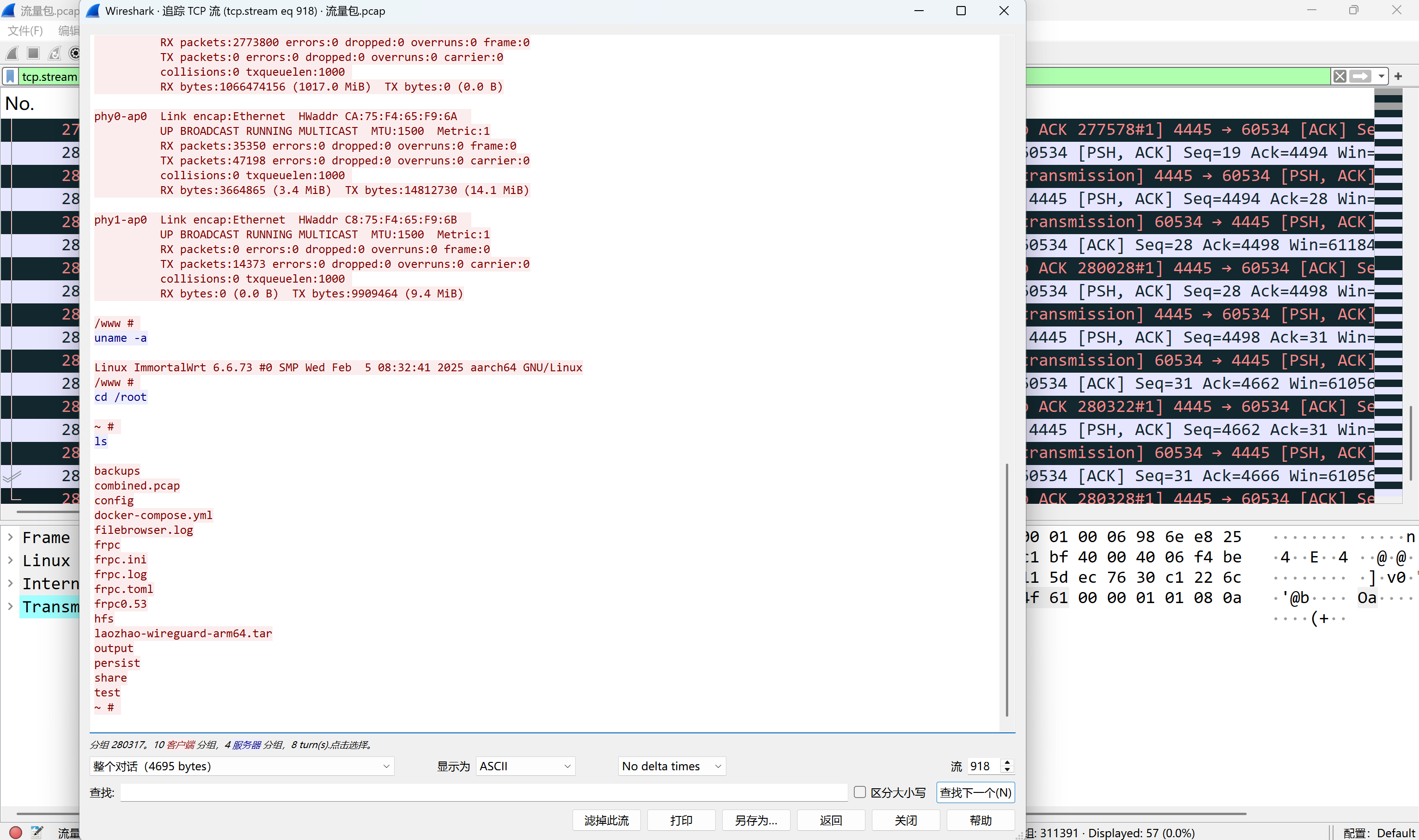
Task: Expand the Frame tree item
Action: coord(10,537)
